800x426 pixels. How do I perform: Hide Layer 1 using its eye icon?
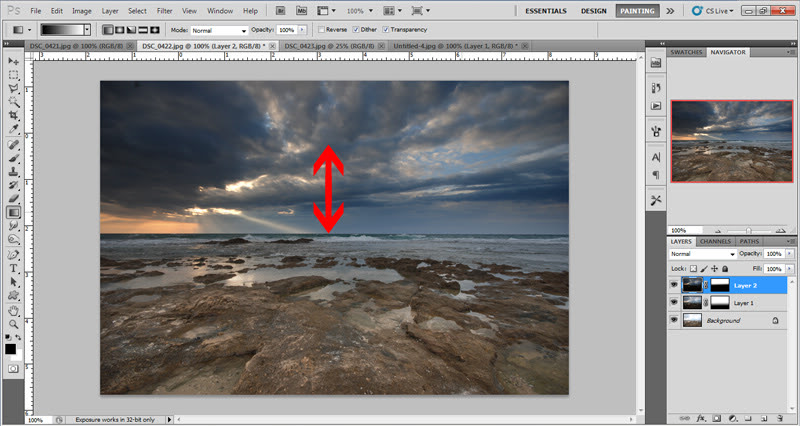[674, 303]
